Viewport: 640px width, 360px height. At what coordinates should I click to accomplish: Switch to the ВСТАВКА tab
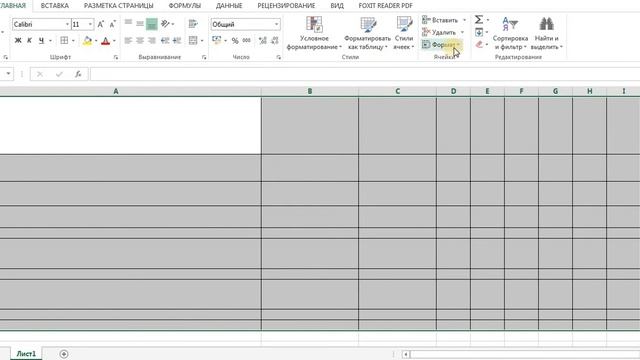coord(55,6)
